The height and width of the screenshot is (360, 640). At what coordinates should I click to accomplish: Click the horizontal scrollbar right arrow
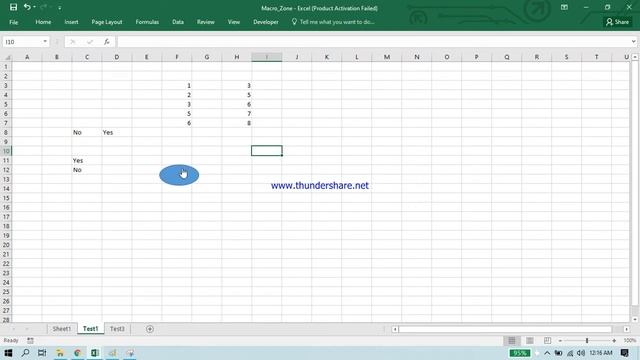pyautogui.click(x=627, y=329)
